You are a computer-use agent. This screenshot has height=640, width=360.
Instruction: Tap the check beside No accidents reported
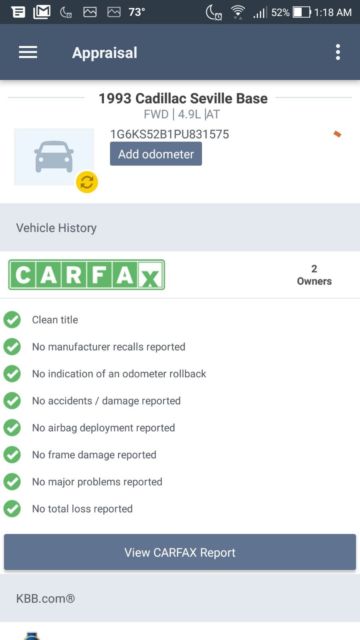pos(12,401)
